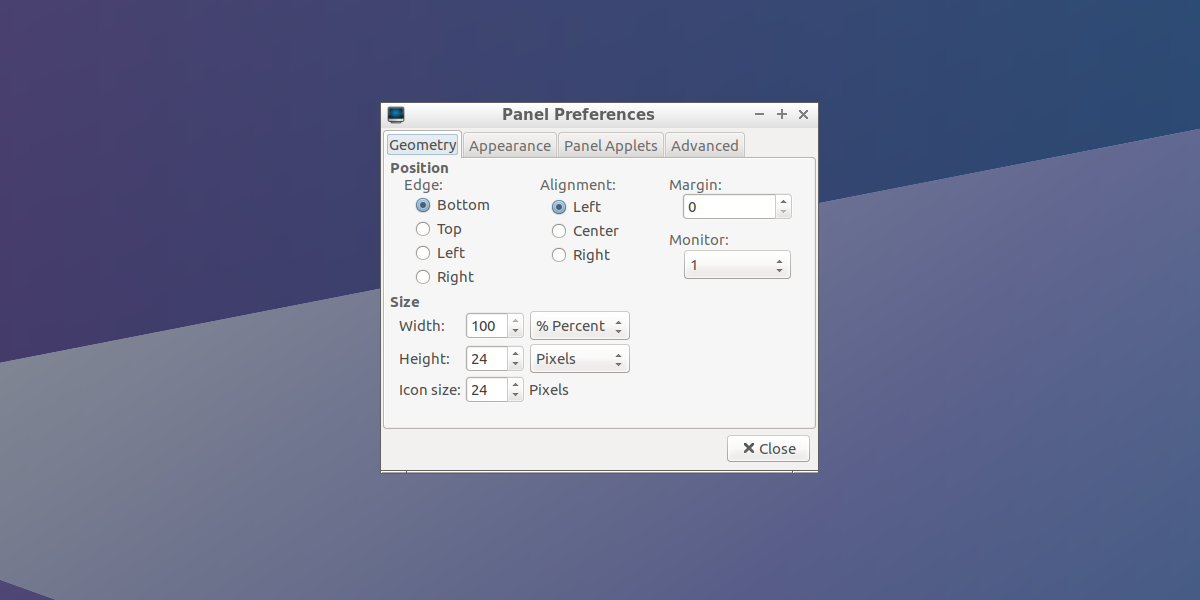This screenshot has width=1200, height=600.
Task: Click the Height input field
Action: pos(487,359)
